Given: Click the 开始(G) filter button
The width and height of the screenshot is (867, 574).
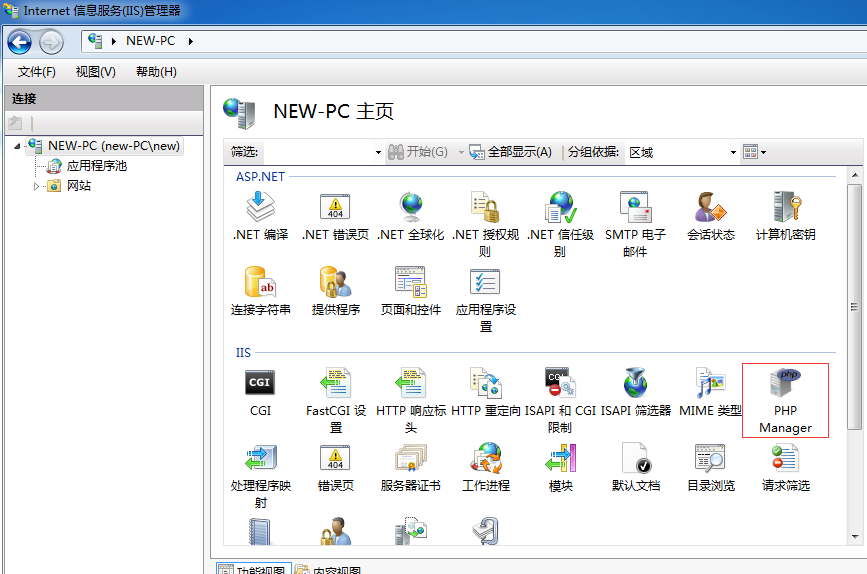Looking at the screenshot, I should (418, 152).
